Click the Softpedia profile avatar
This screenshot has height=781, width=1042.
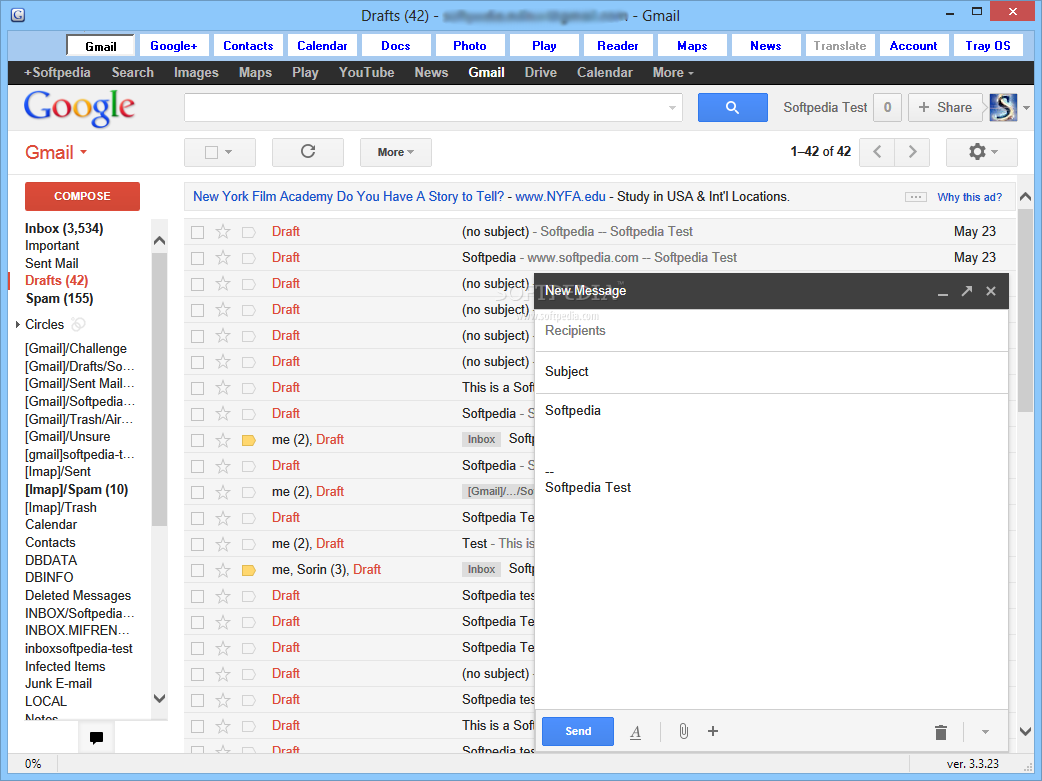pos(1003,107)
